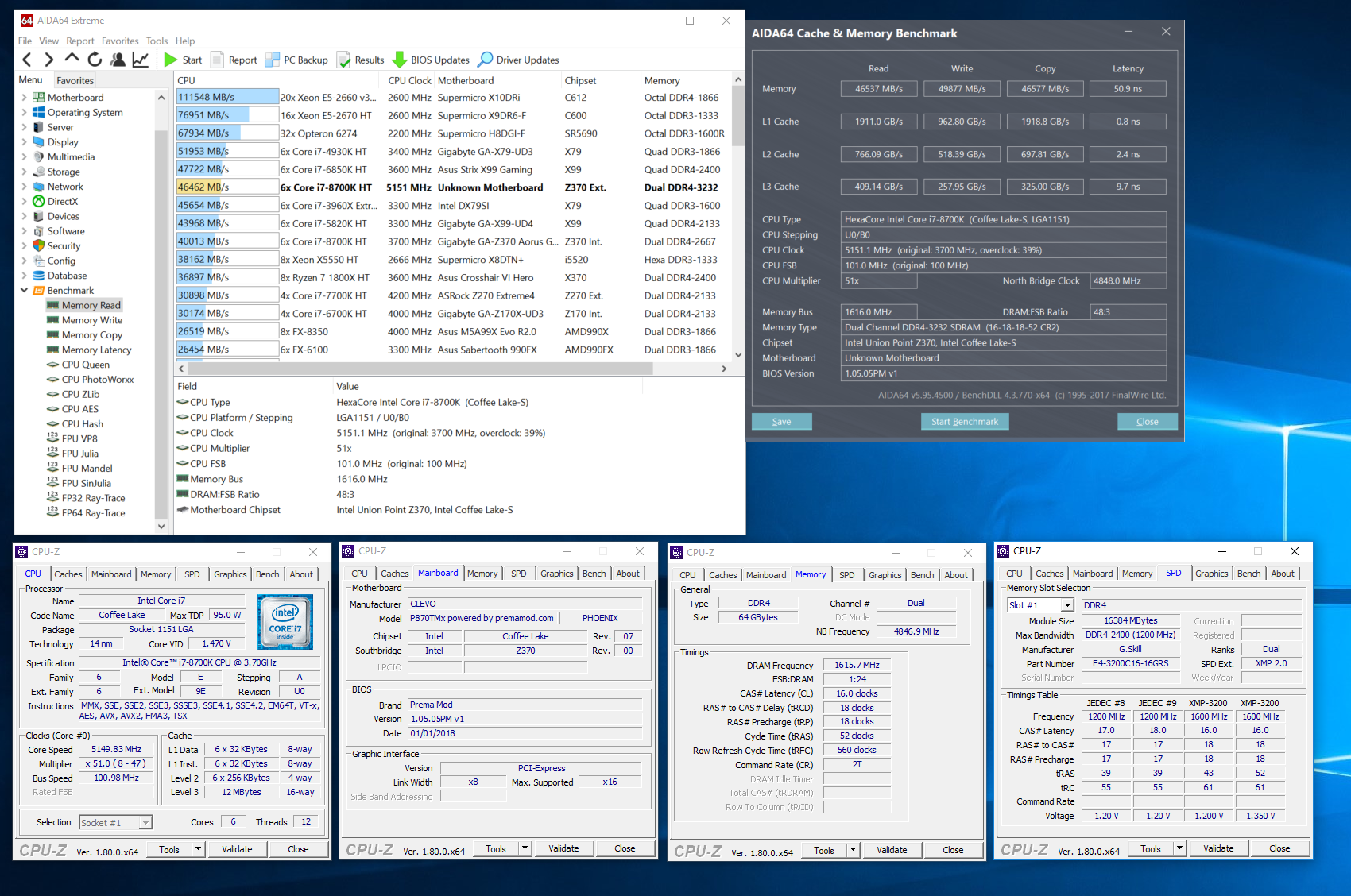Image resolution: width=1351 pixels, height=896 pixels.
Task: Open the Slot #1 dropdown in SPD
Action: [1067, 605]
